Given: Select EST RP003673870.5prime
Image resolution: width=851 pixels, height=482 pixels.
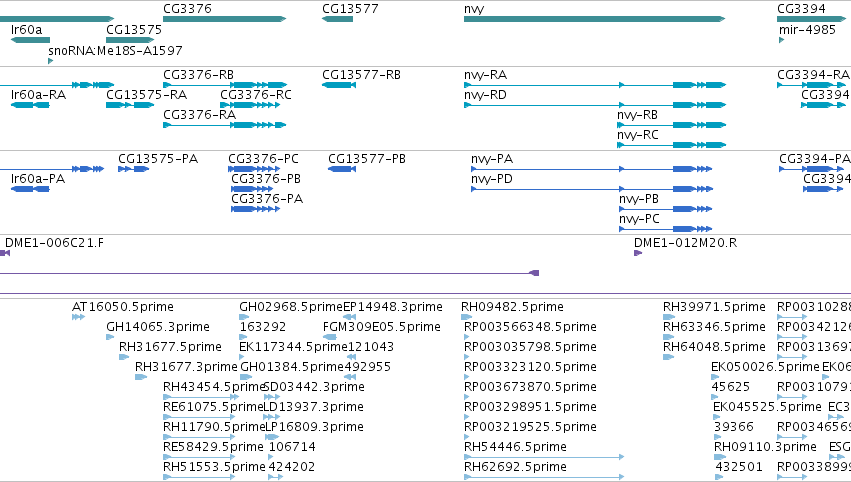Looking at the screenshot, I should pos(467,397).
